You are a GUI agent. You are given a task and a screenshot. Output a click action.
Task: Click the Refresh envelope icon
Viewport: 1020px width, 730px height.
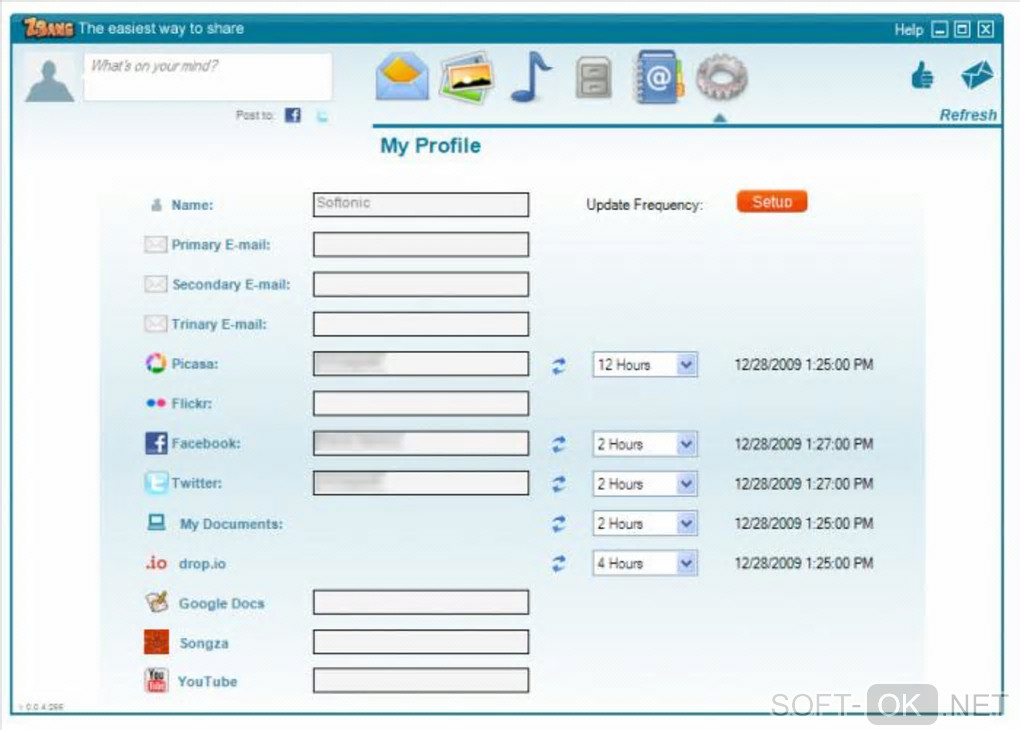click(977, 74)
